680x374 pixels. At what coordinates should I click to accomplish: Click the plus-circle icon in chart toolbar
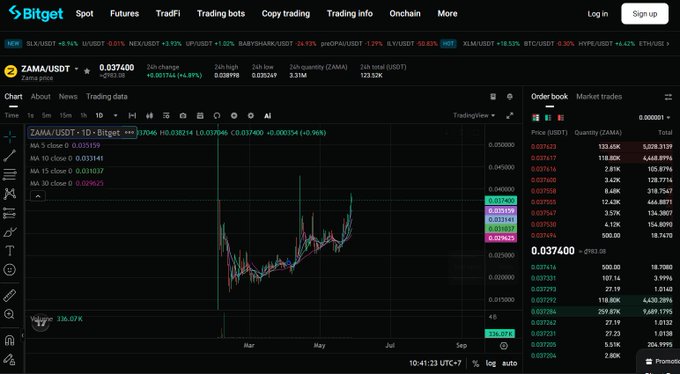pyautogui.click(x=234, y=116)
